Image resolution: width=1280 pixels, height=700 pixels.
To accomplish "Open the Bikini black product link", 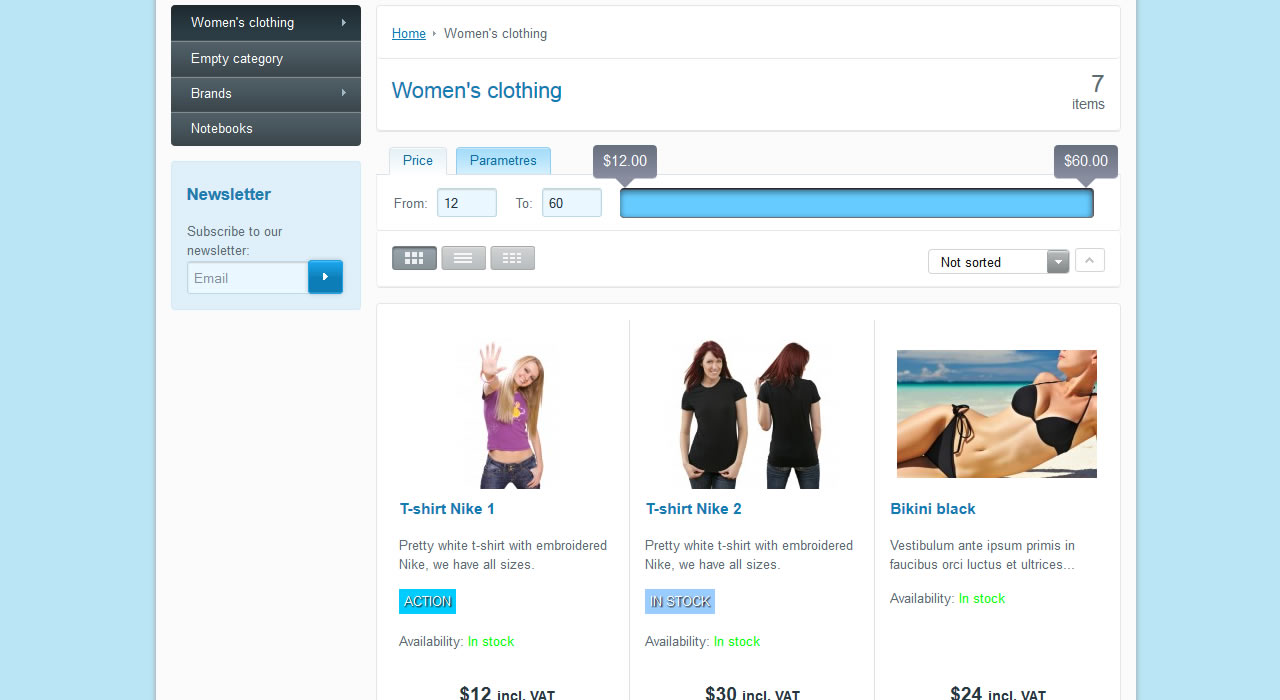I will [933, 509].
